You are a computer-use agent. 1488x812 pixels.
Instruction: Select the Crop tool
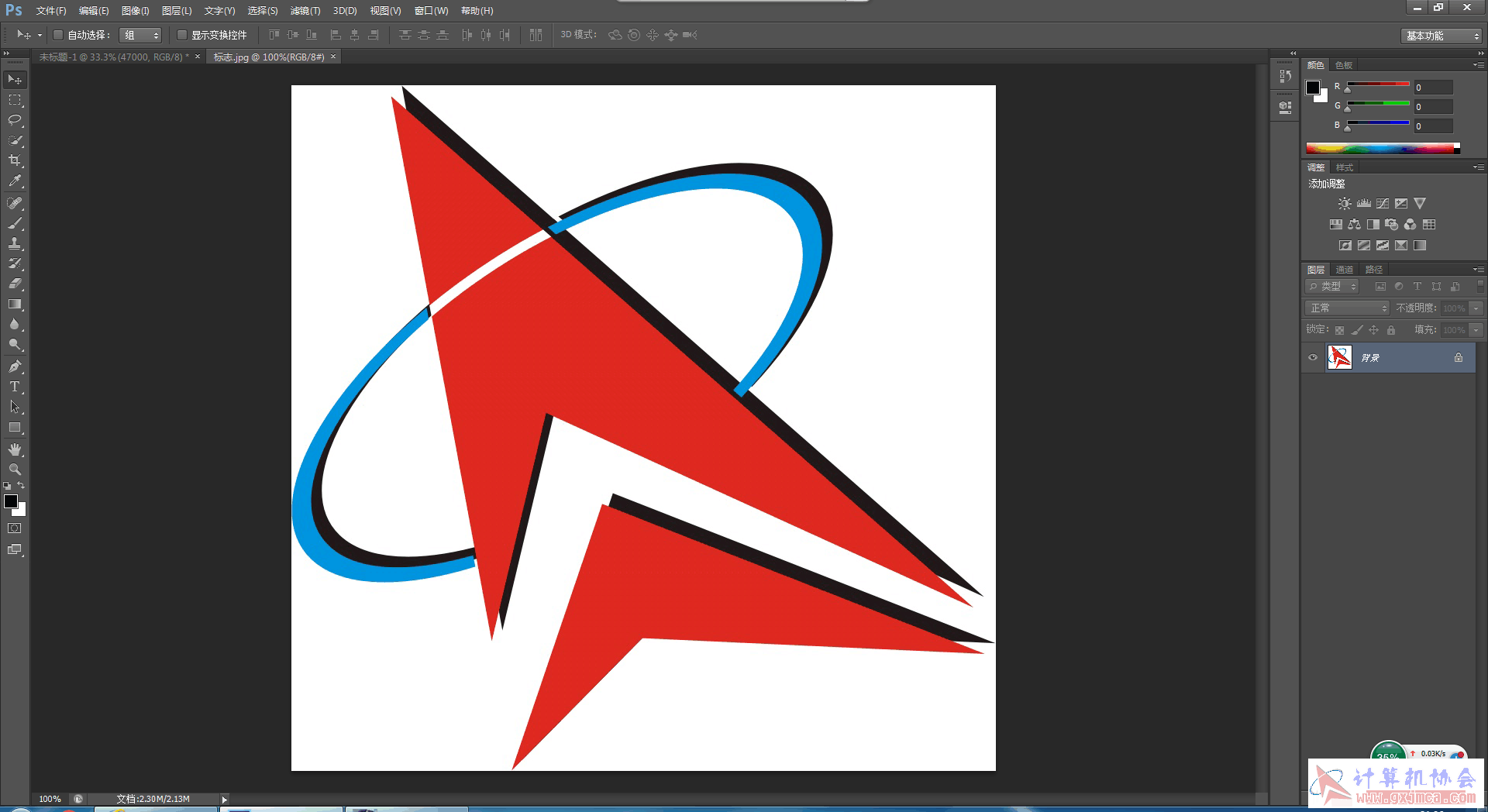pyautogui.click(x=15, y=160)
